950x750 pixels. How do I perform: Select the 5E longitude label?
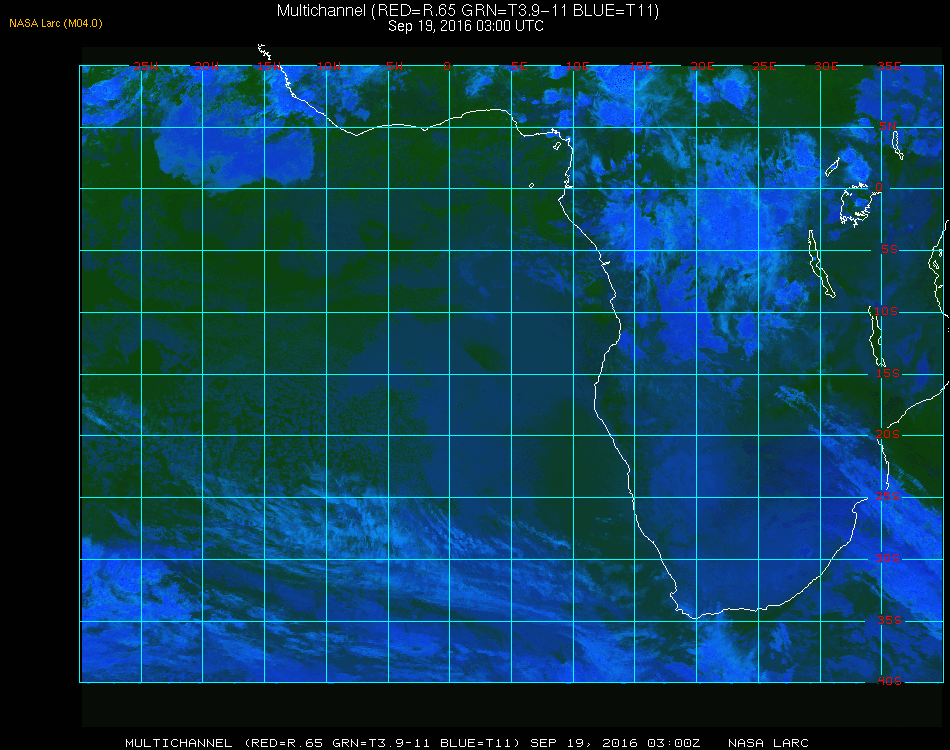[x=519, y=66]
